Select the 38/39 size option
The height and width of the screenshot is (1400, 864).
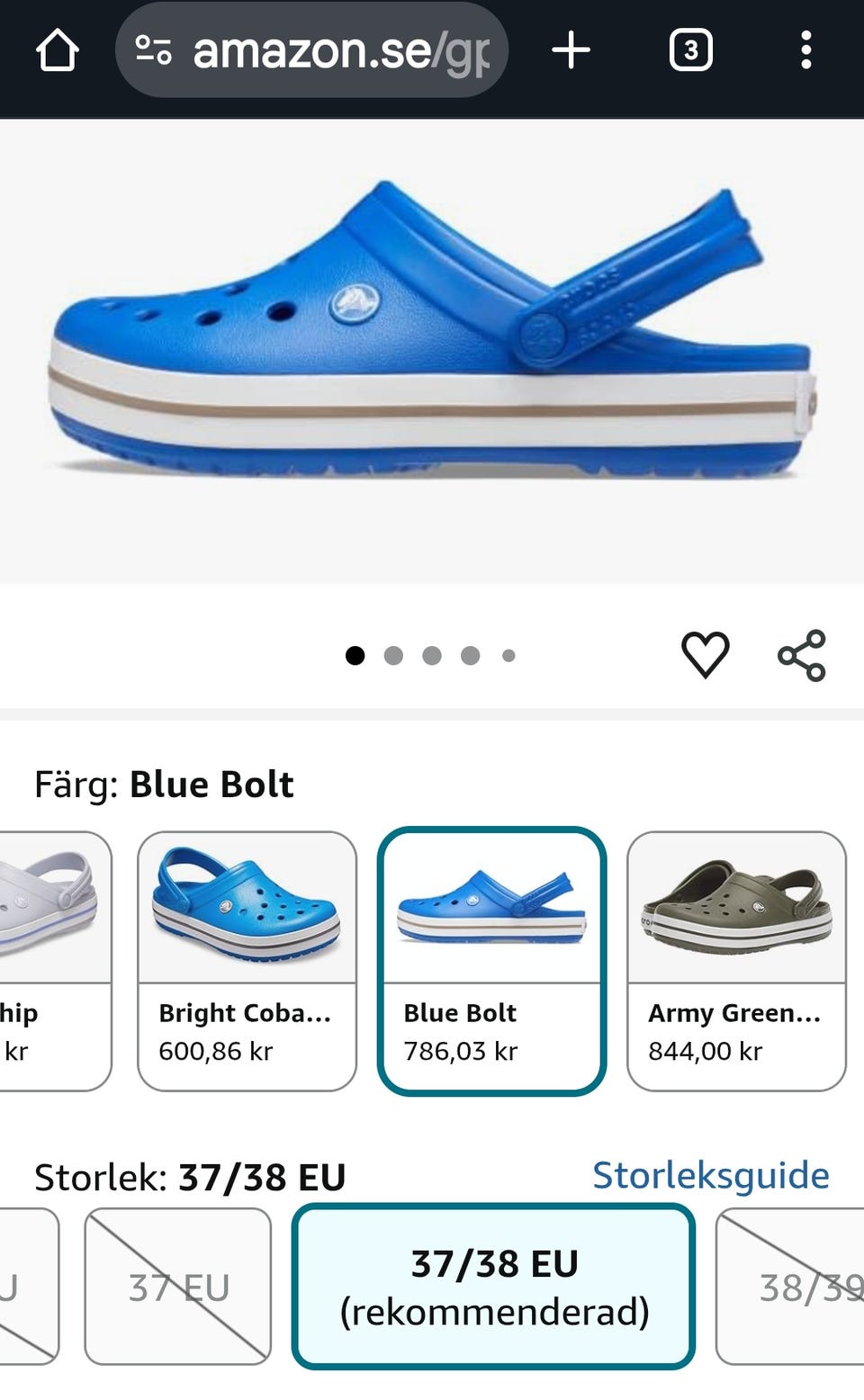pyautogui.click(x=792, y=1287)
